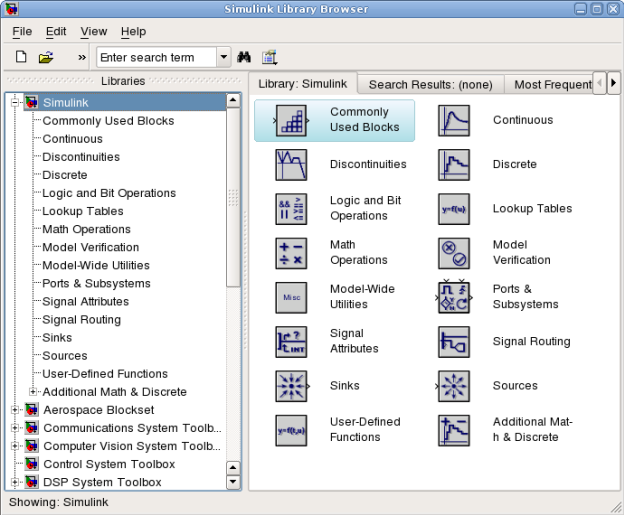The width and height of the screenshot is (624, 515).
Task: Click the open folder toolbar icon
Action: pyautogui.click(x=46, y=57)
